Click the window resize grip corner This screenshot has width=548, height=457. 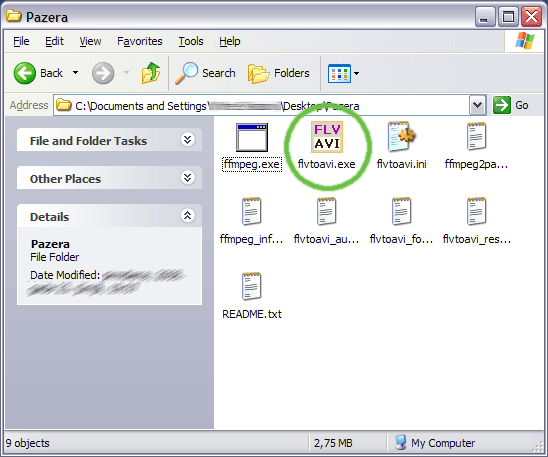538,446
